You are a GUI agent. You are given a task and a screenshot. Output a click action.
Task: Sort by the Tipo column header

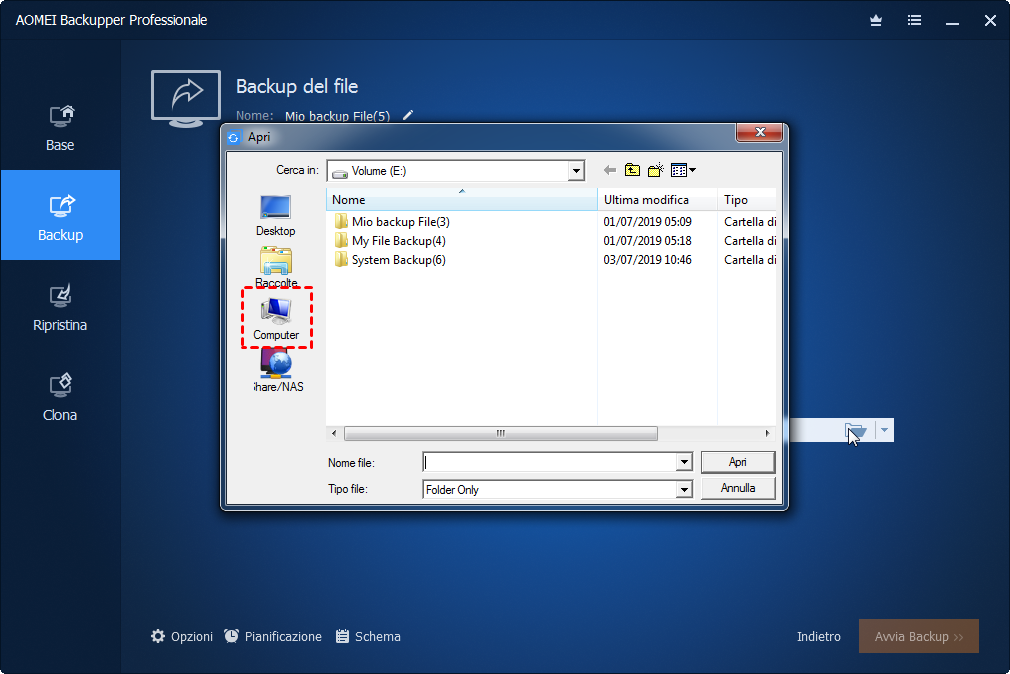[747, 200]
